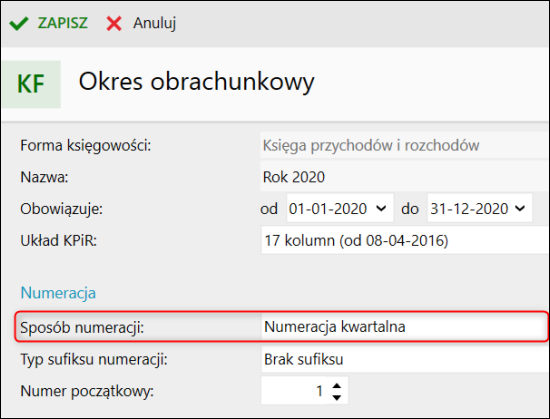Click the green checkmark save icon
The height and width of the screenshot is (419, 550).
(18, 23)
